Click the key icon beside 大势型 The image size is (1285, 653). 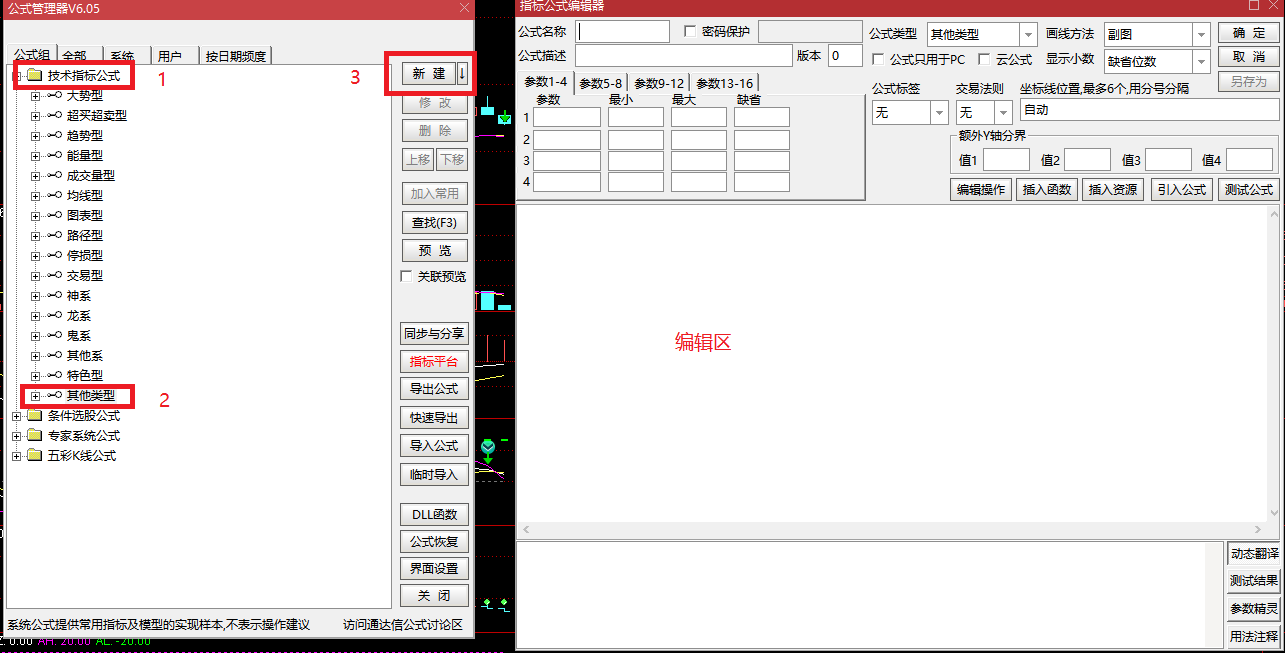pyautogui.click(x=54, y=96)
